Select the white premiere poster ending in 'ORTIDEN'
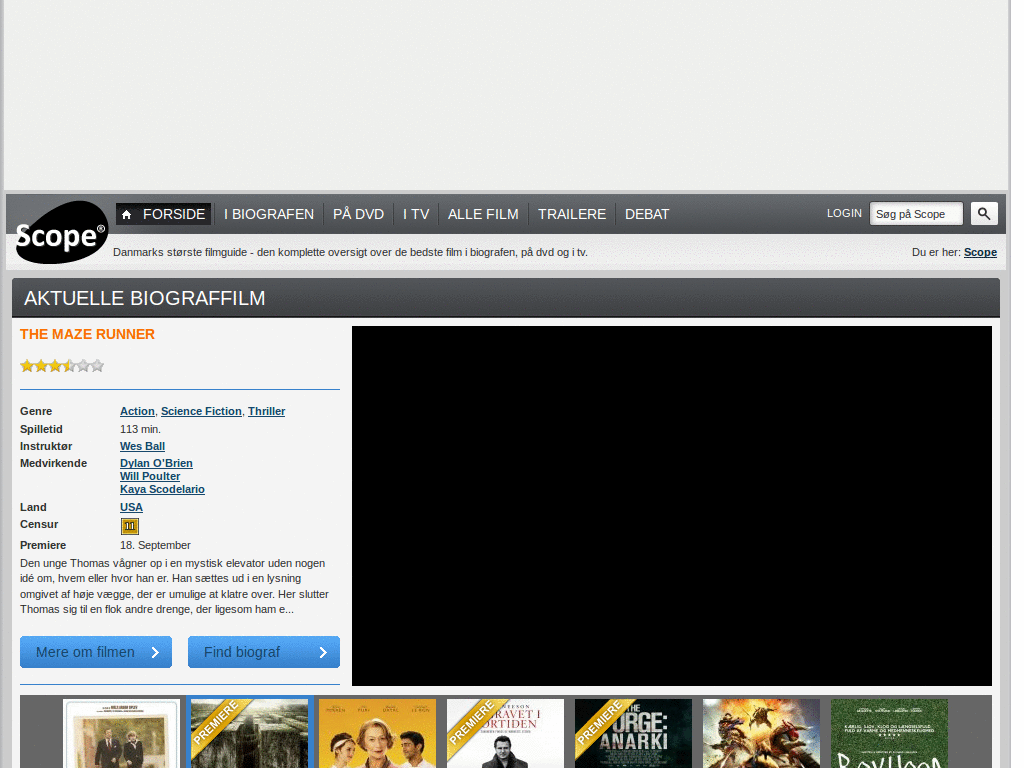 click(505, 733)
